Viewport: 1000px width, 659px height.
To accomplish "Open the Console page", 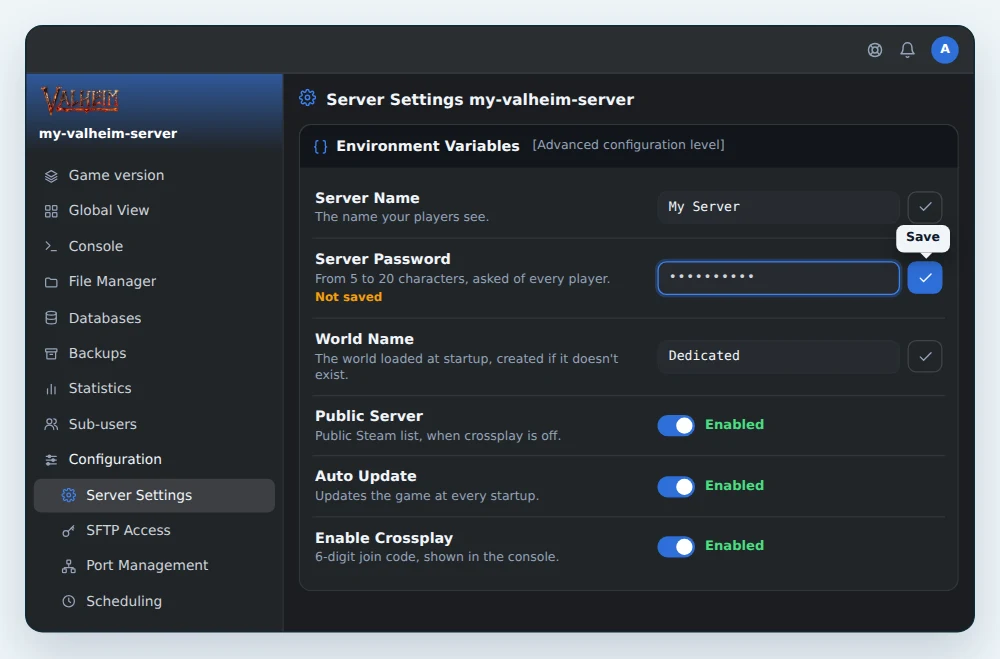I will [154, 246].
